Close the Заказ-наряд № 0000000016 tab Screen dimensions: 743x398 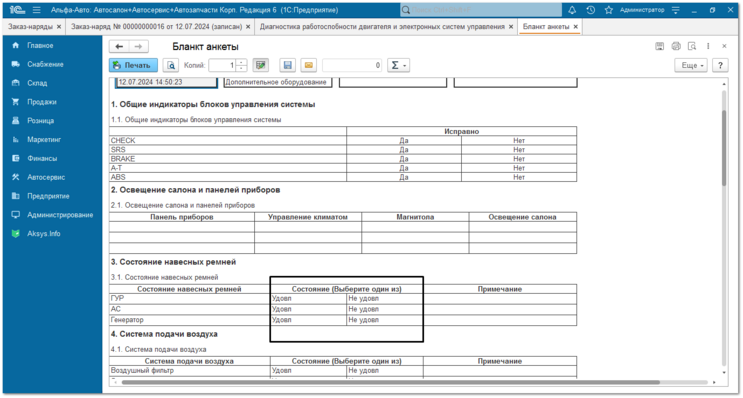pos(248,27)
